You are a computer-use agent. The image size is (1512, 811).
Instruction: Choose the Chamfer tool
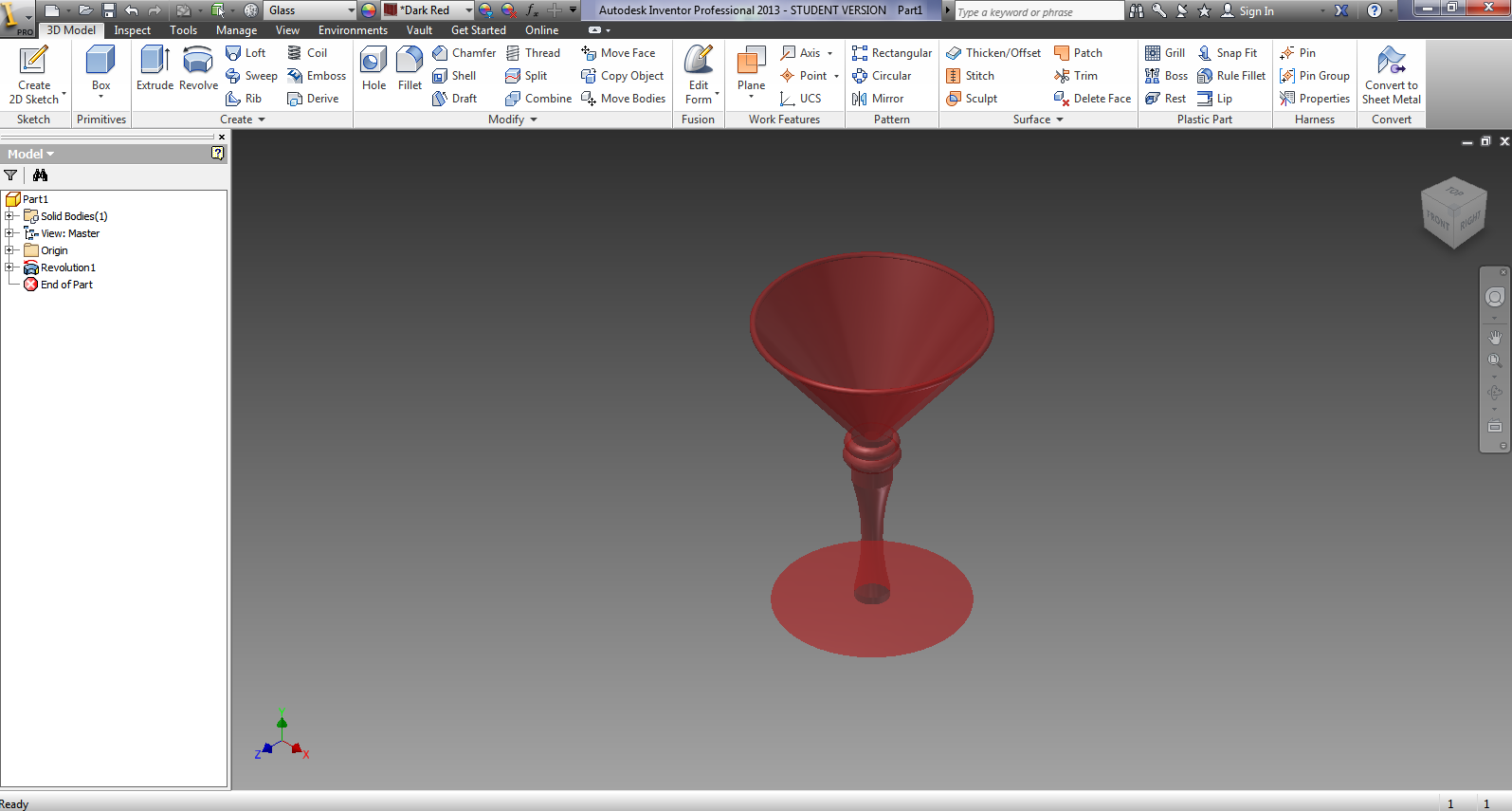[464, 53]
